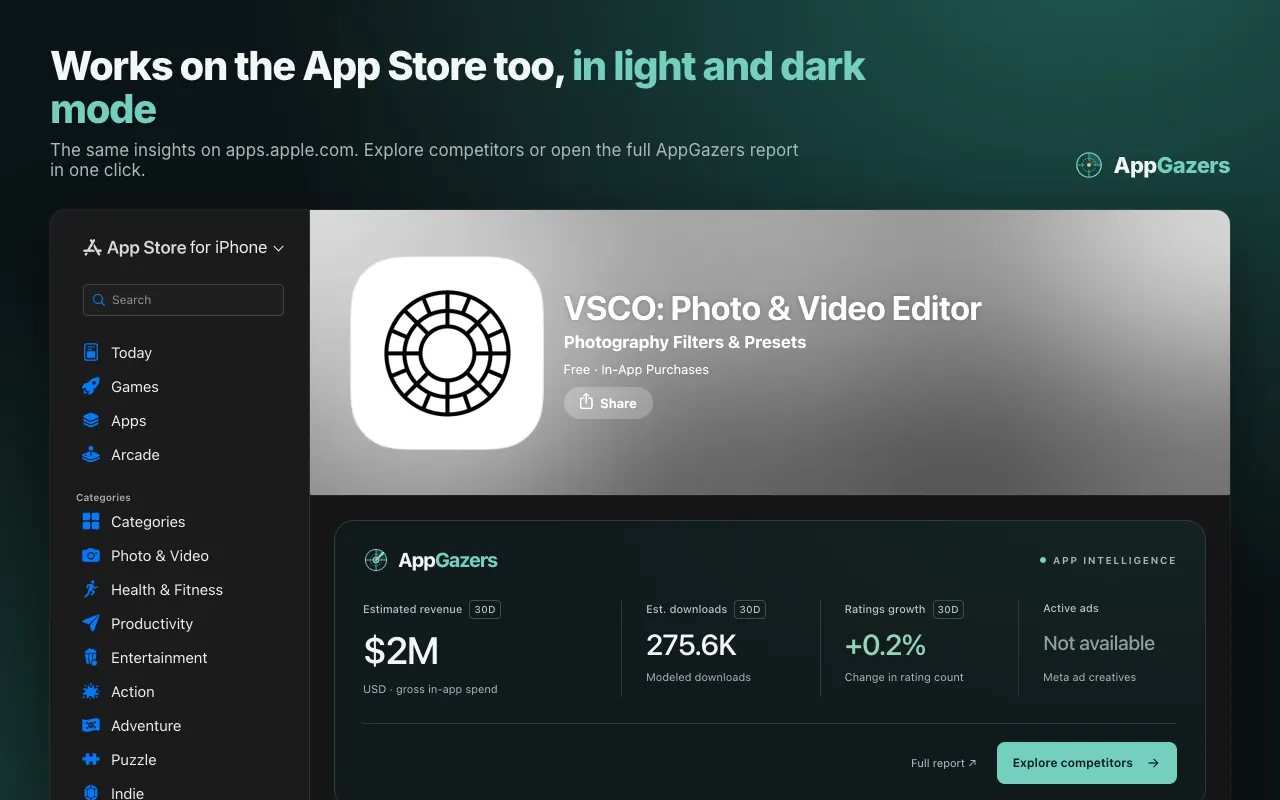Click VSCO: Photo & Video Editor title
Screen dimensions: 1280x800
tap(773, 308)
